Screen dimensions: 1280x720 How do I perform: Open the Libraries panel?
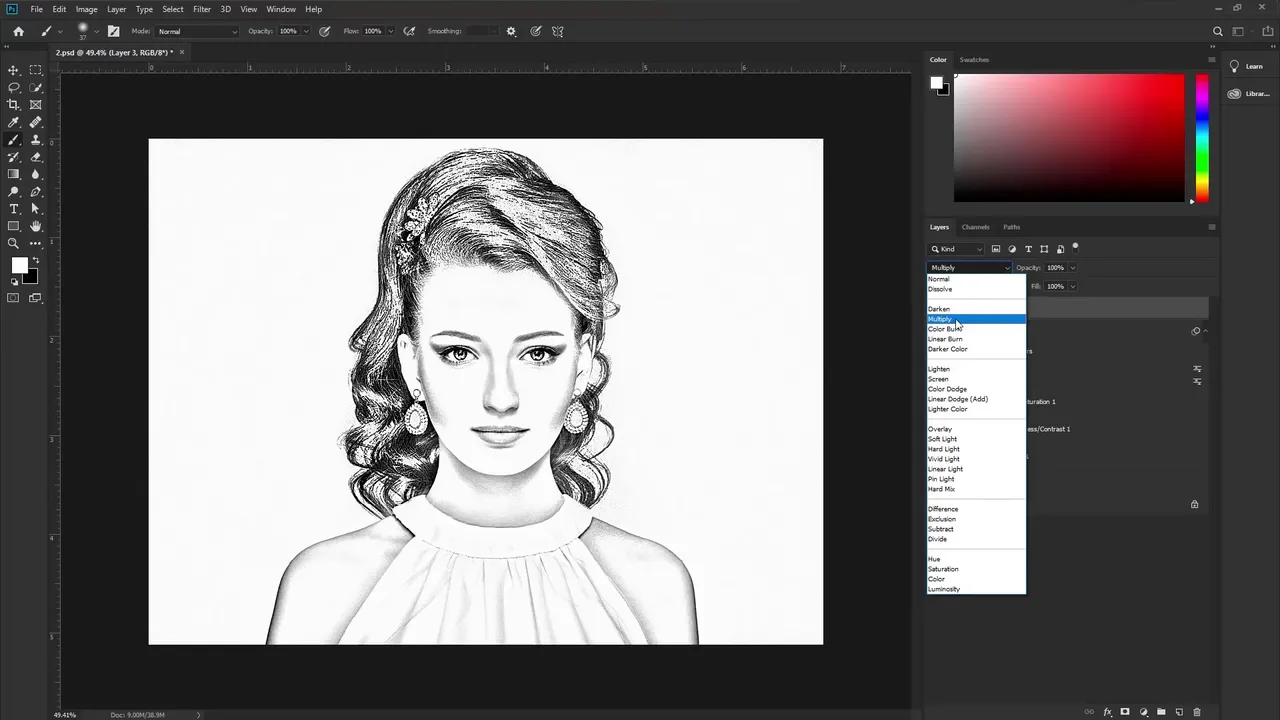[x=1248, y=94]
